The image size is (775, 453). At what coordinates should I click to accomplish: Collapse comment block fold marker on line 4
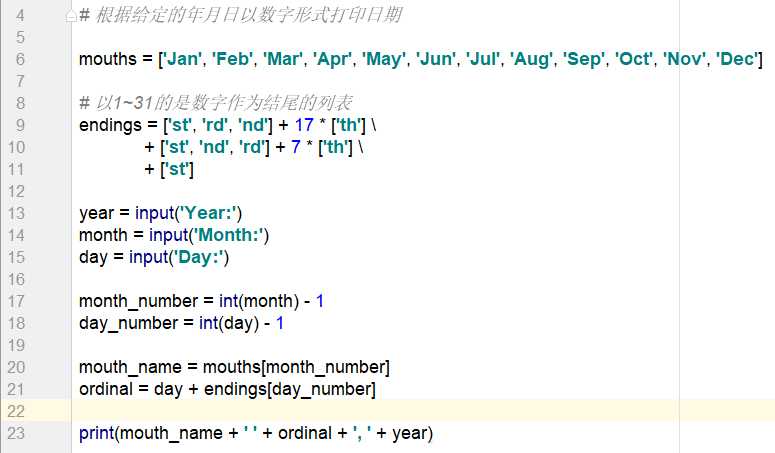pyautogui.click(x=71, y=17)
